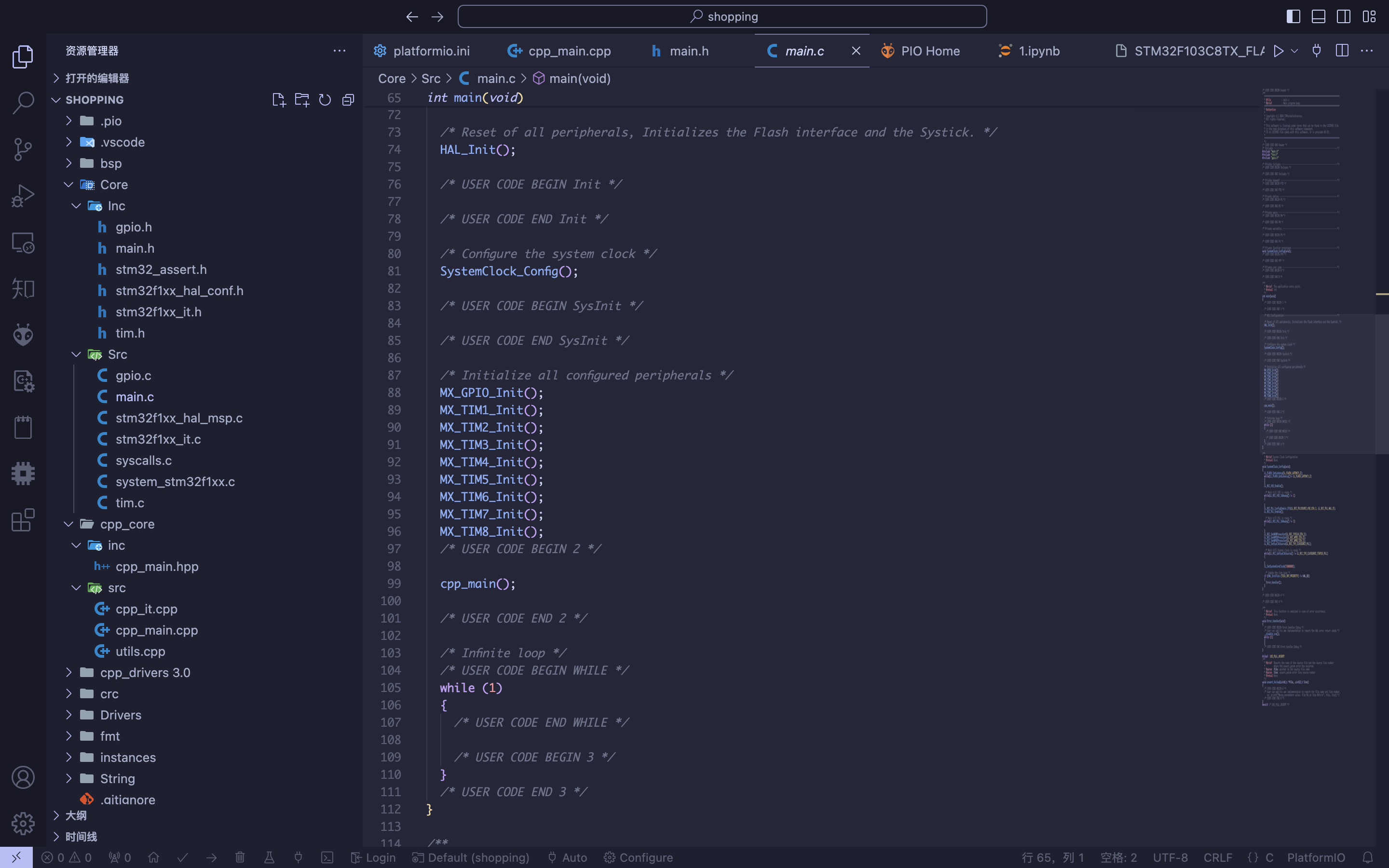Switch to the cpp_main.cpp tab
Viewport: 1389px width, 868px height.
pos(558,51)
